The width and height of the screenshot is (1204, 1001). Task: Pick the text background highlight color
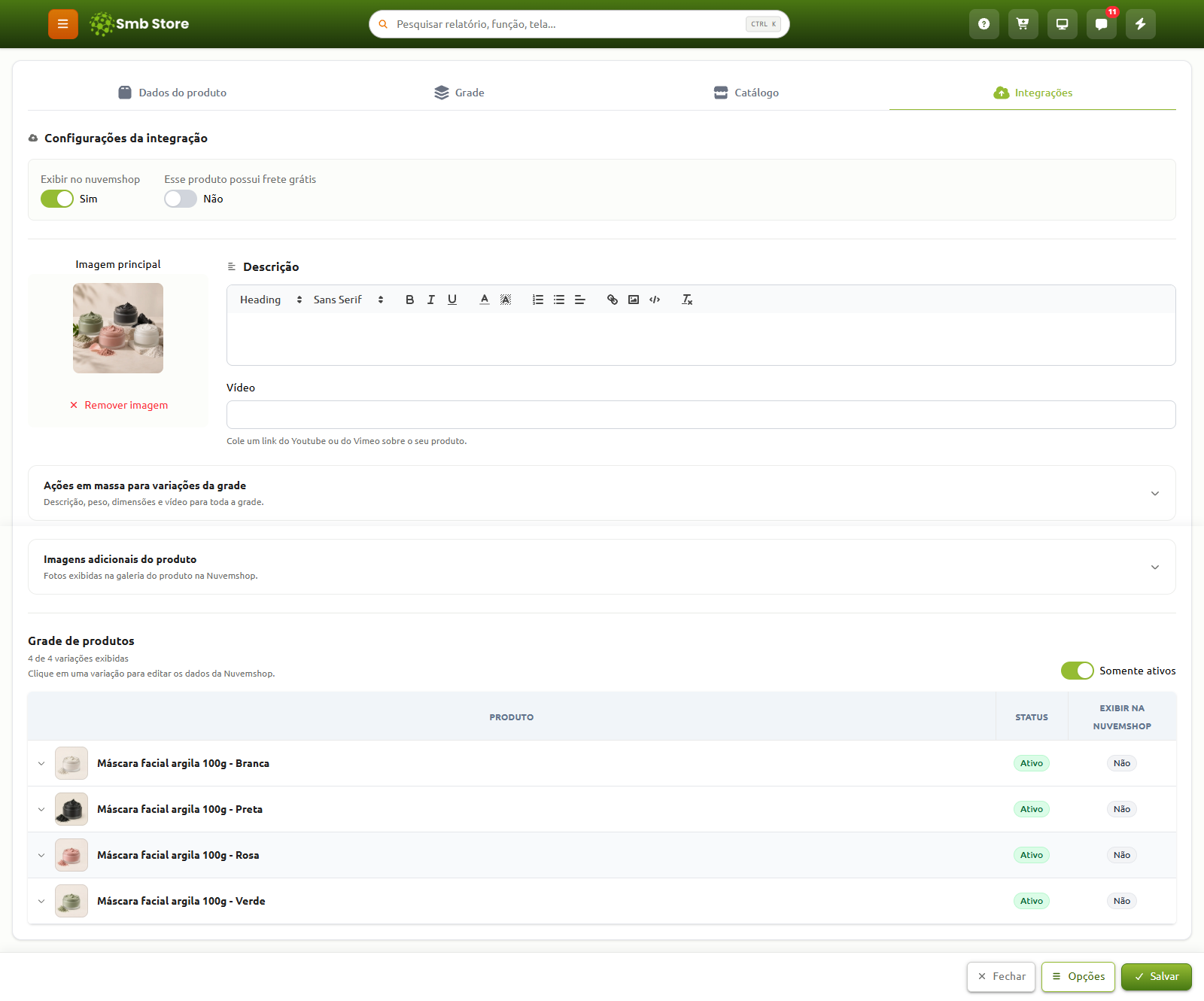click(x=506, y=300)
